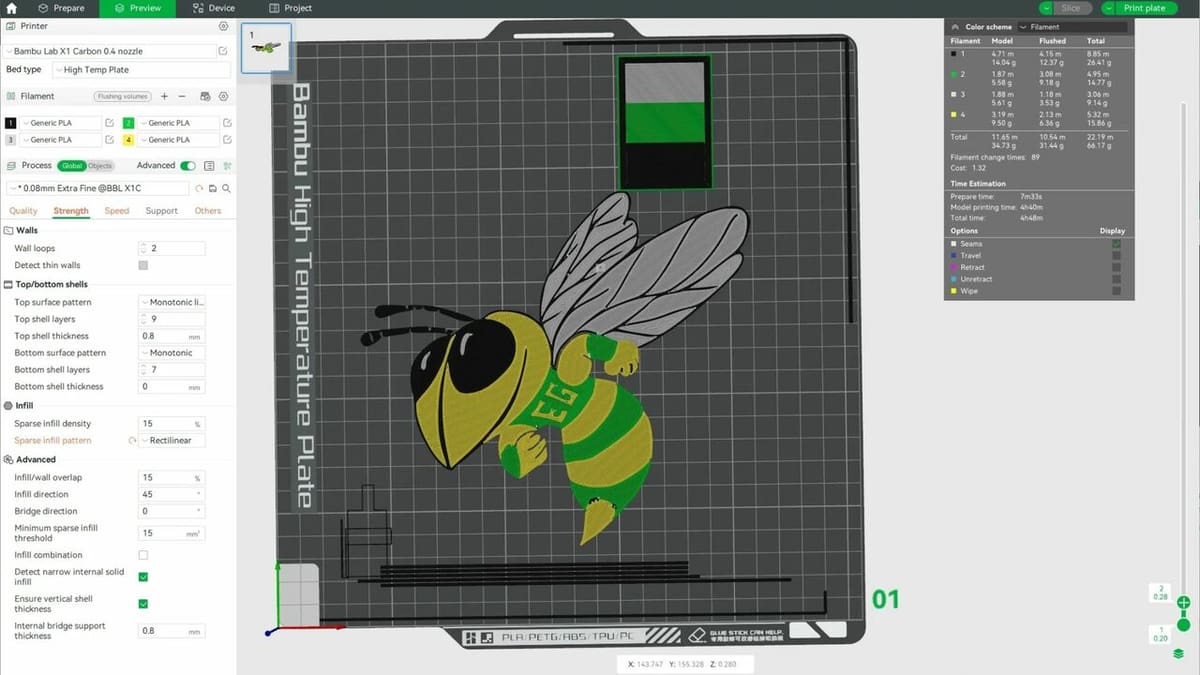Switch process scope to Objects

coord(100,166)
